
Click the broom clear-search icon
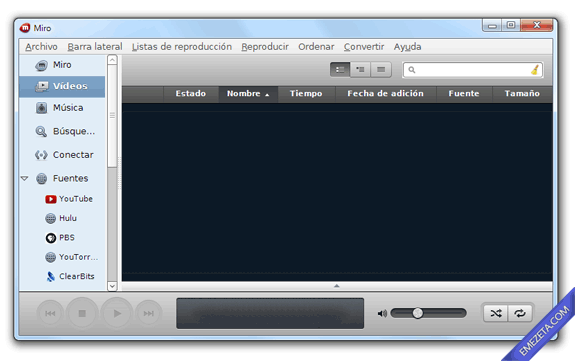coord(535,70)
